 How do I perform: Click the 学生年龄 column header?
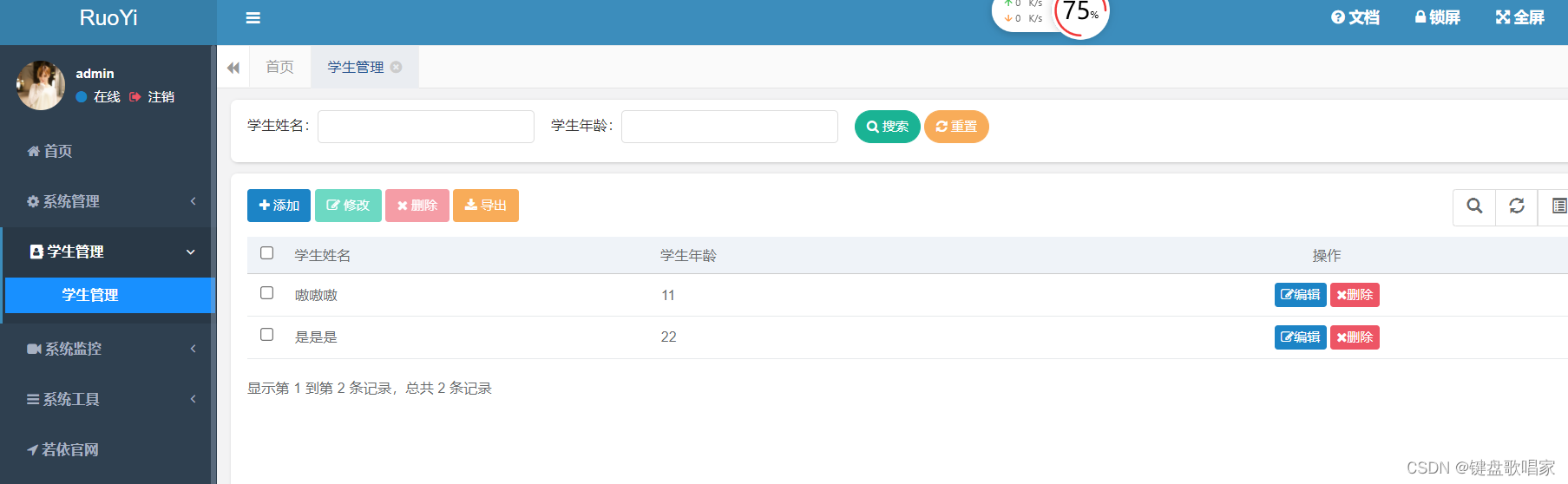coord(689,256)
